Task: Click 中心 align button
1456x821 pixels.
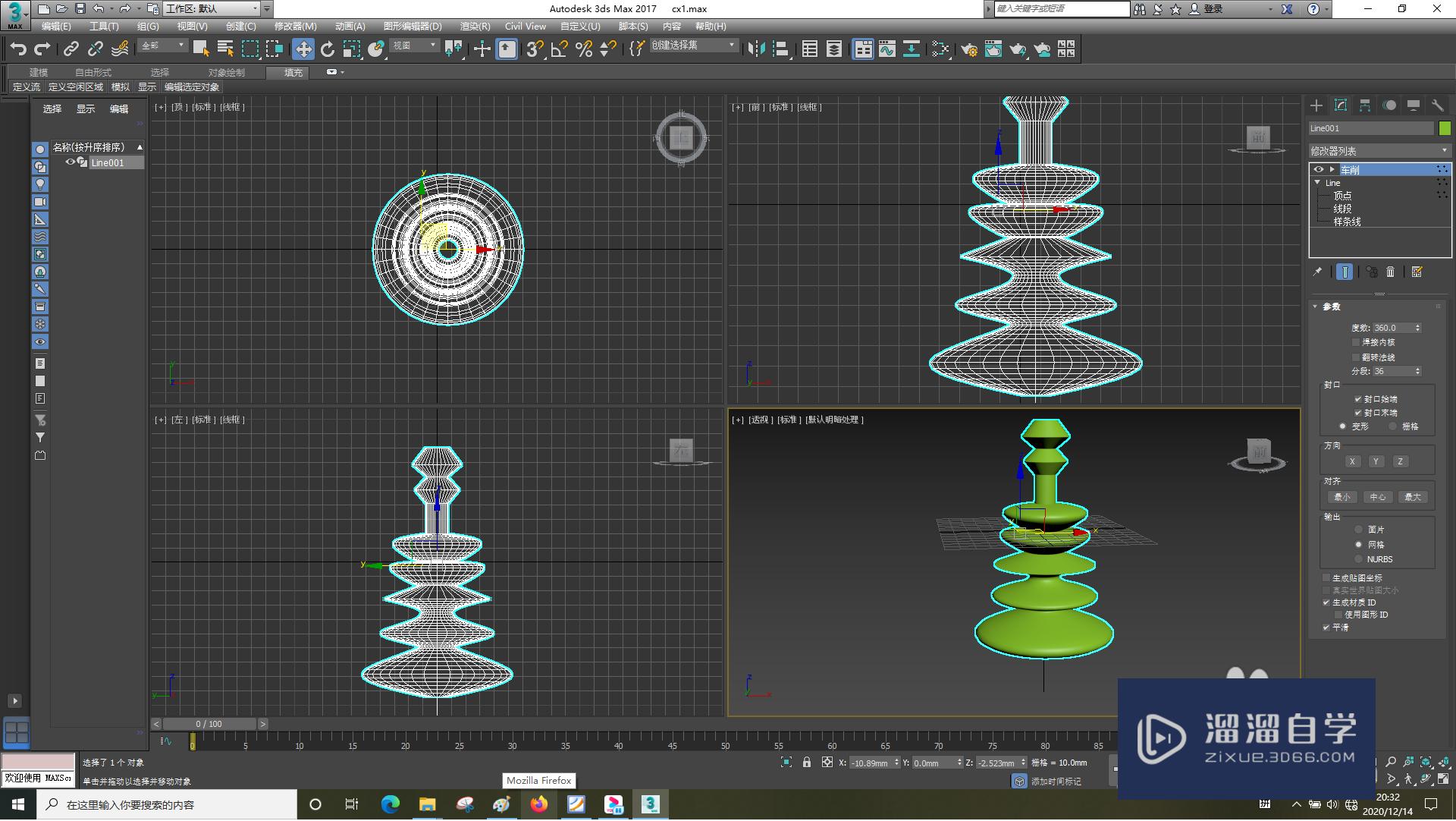Action: pos(1378,497)
